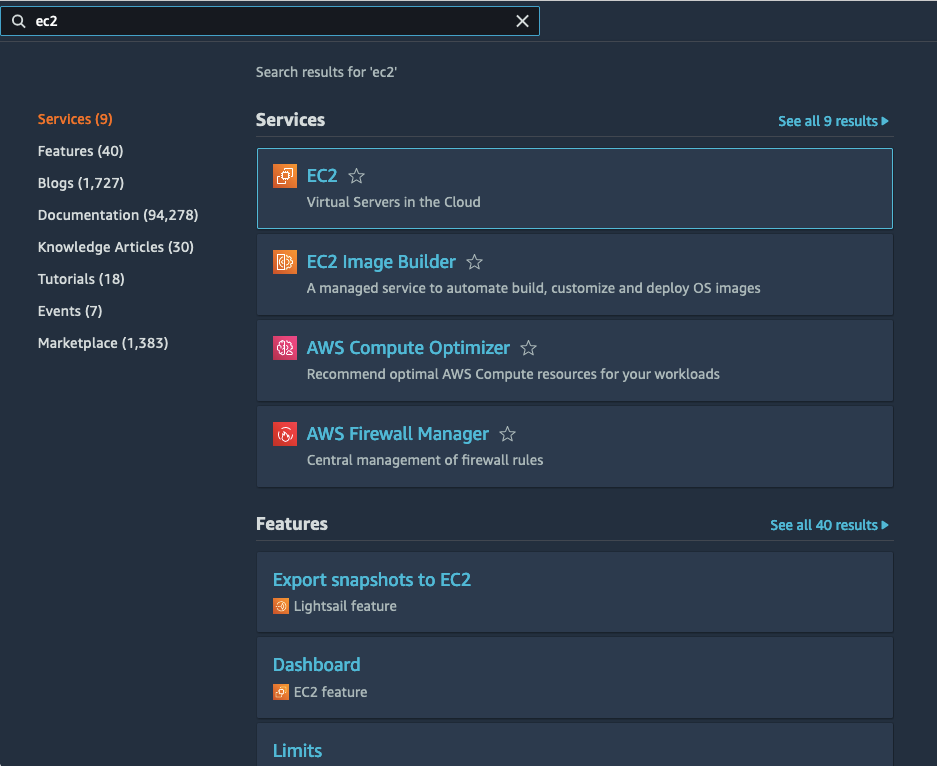Click the Lightsail feature icon

click(281, 606)
